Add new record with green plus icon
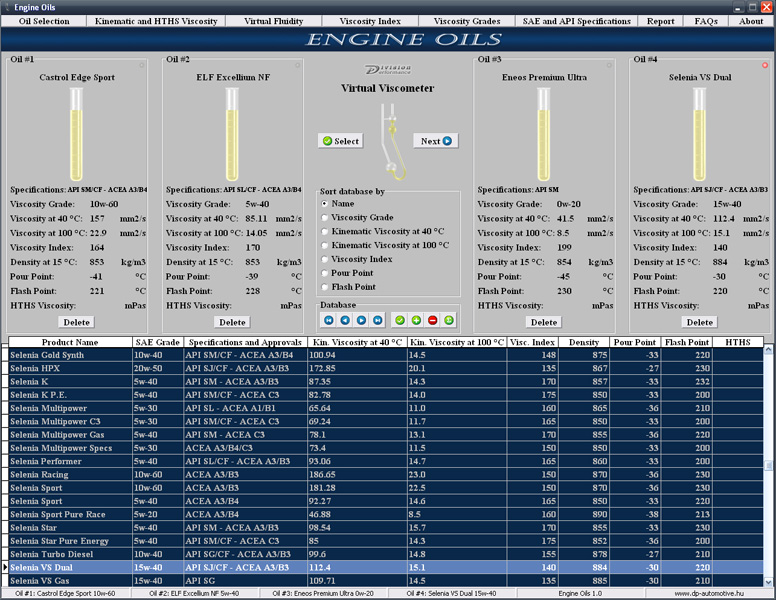Screen dimensions: 776x600 [416, 320]
